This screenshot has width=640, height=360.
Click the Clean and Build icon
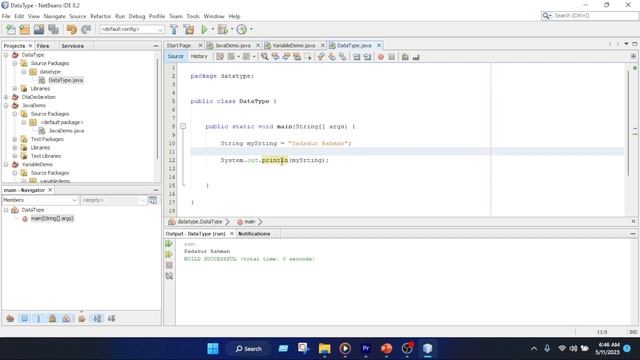[x=189, y=29]
